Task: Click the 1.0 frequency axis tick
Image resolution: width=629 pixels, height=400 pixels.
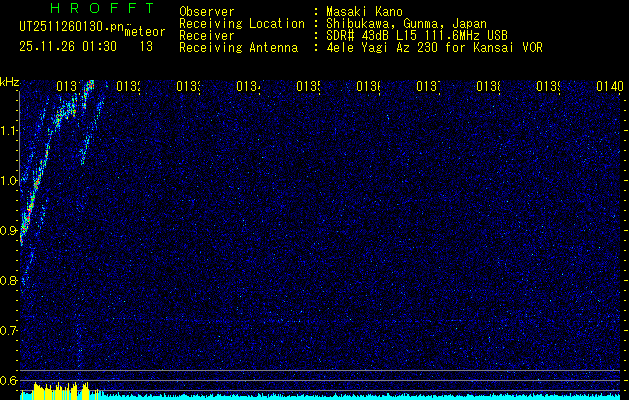Action: click(x=9, y=181)
